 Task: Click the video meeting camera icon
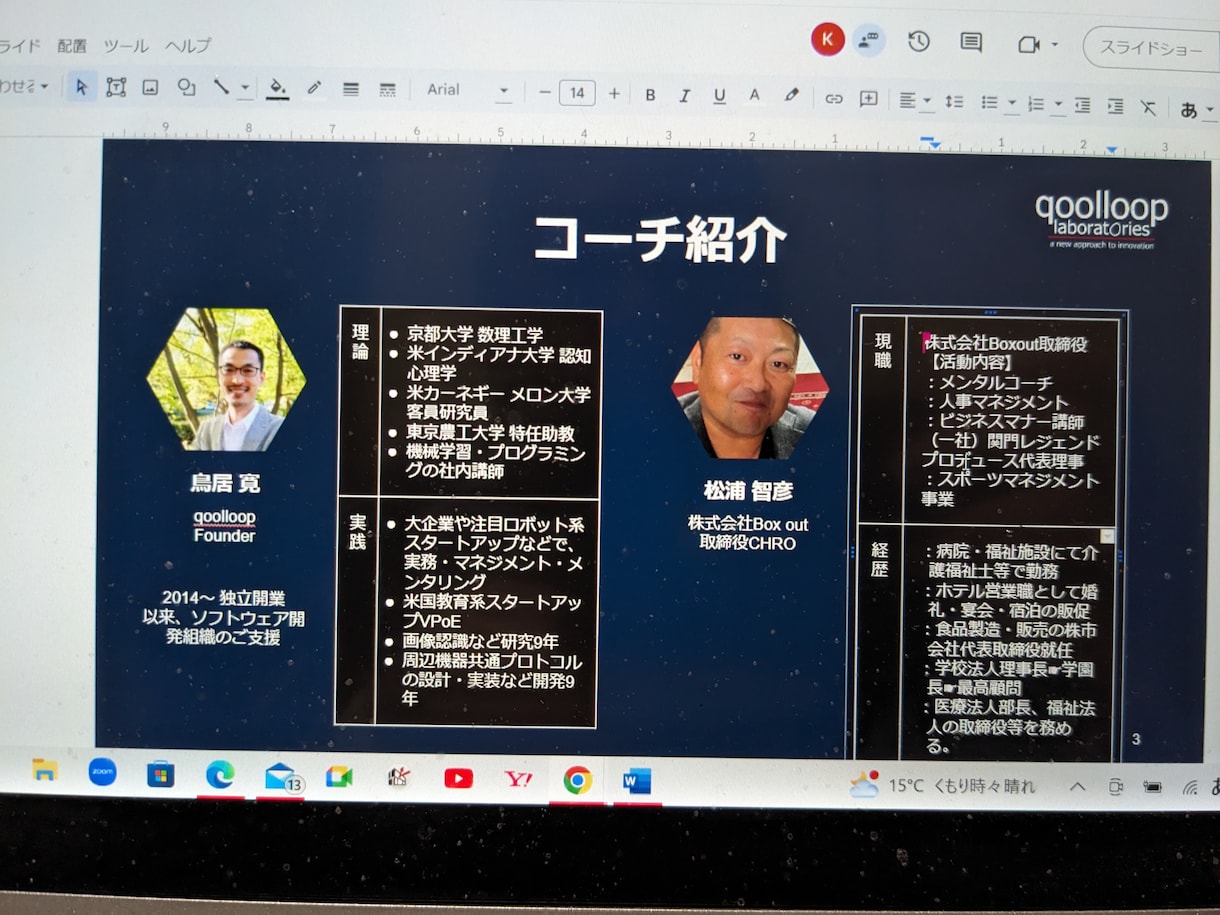pos(1028,44)
